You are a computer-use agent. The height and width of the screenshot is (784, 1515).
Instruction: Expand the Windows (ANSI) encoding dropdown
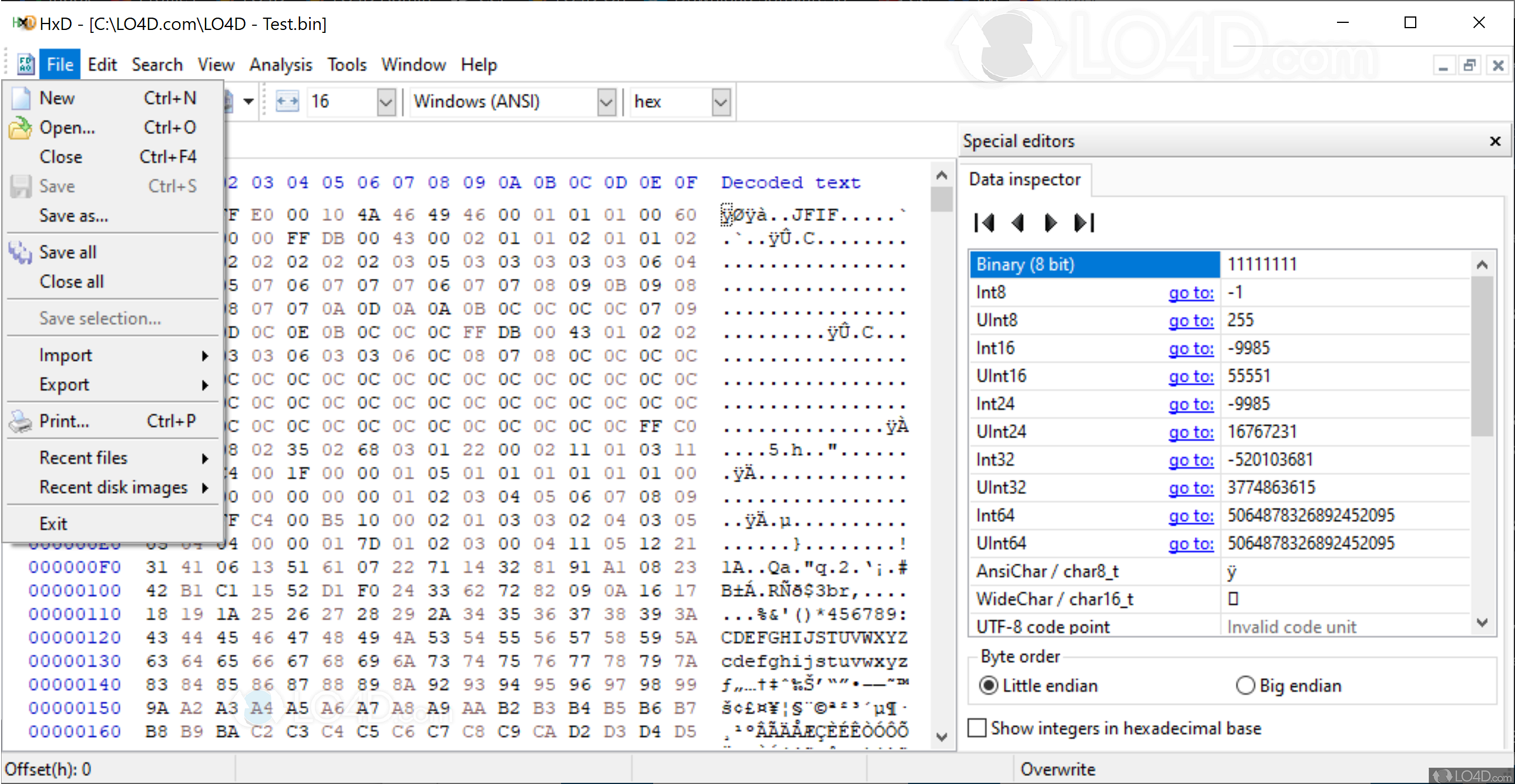[x=606, y=102]
